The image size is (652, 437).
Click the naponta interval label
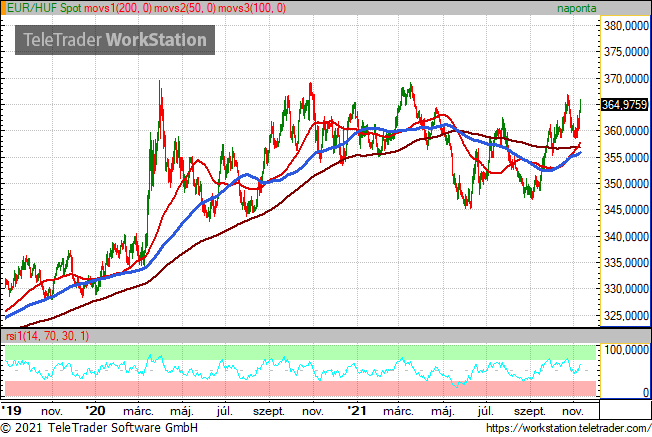[576, 8]
